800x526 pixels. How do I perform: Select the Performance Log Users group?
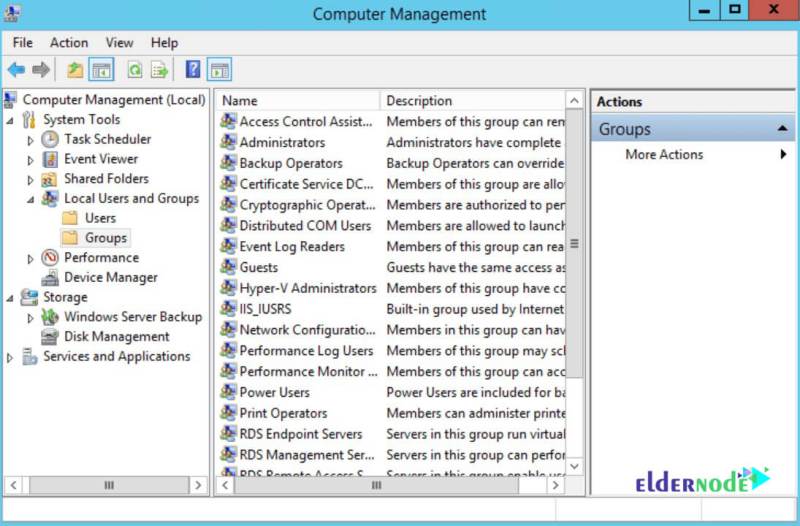coord(306,350)
